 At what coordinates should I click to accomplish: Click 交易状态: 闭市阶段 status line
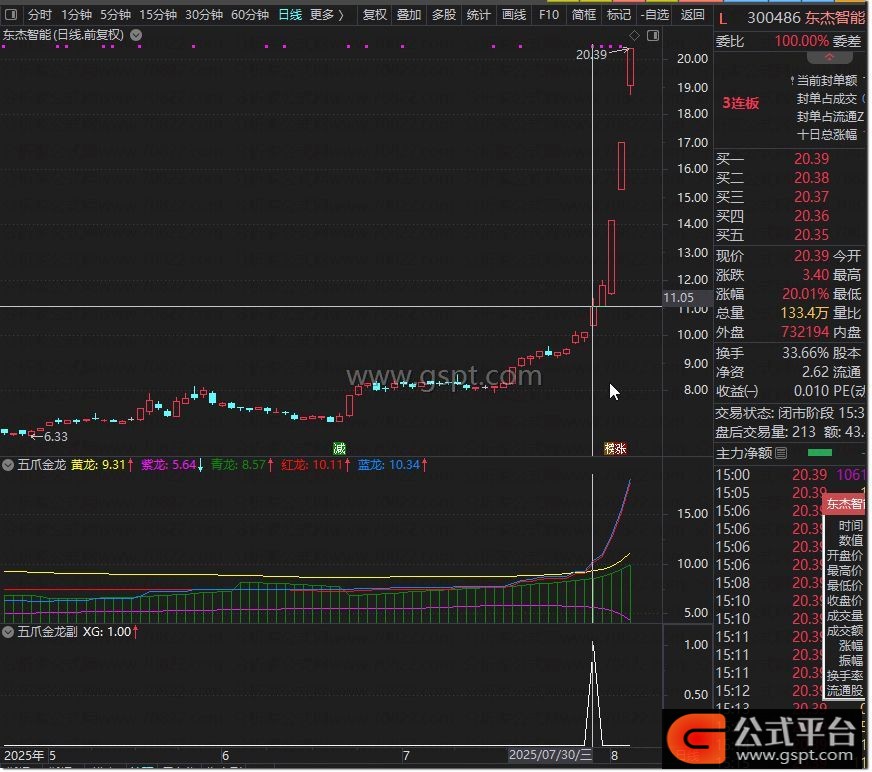pyautogui.click(x=792, y=414)
